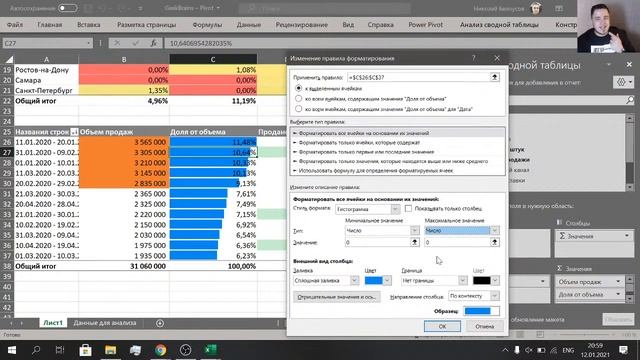Open the black border color picker
Viewport: 640px width, 360px height.
[x=495, y=280]
